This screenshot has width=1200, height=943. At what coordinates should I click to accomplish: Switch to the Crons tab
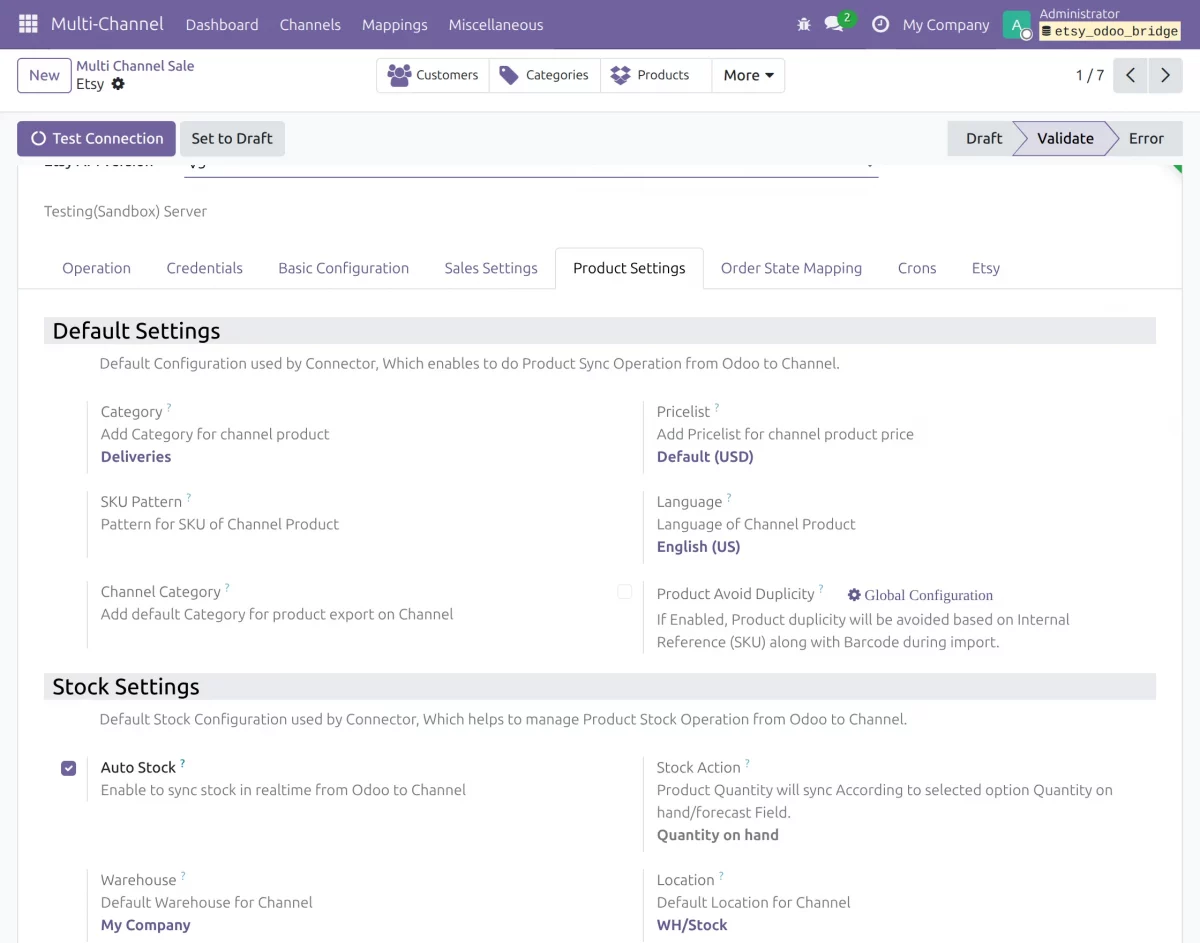click(x=917, y=268)
